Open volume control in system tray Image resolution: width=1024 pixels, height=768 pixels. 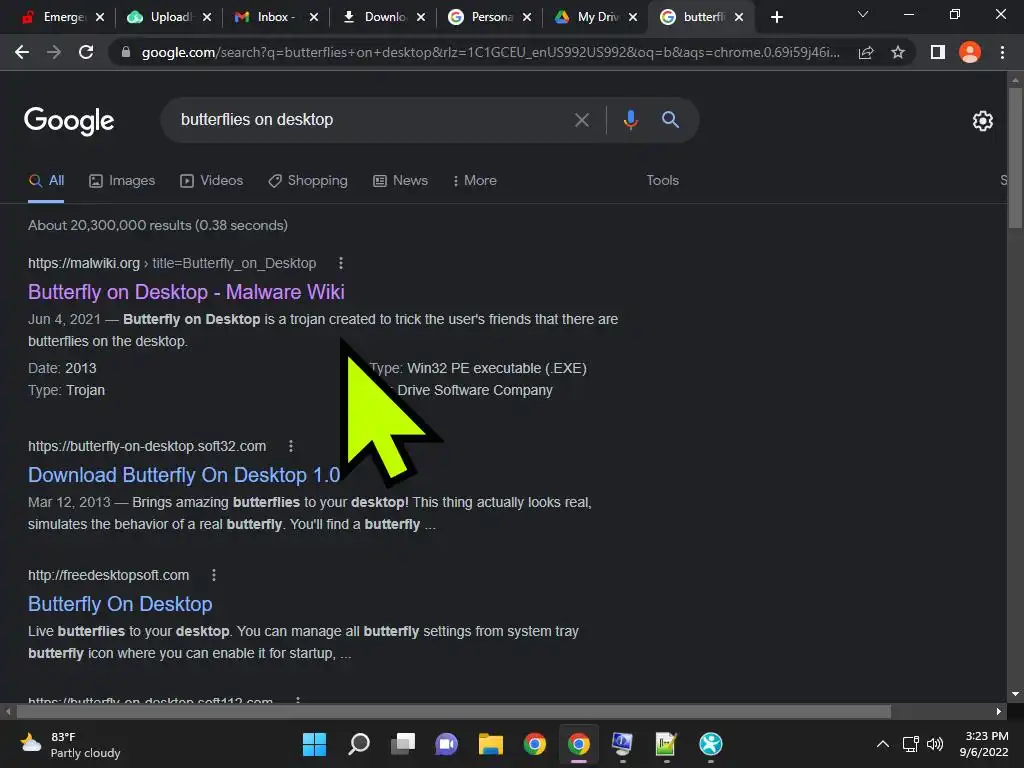935,744
